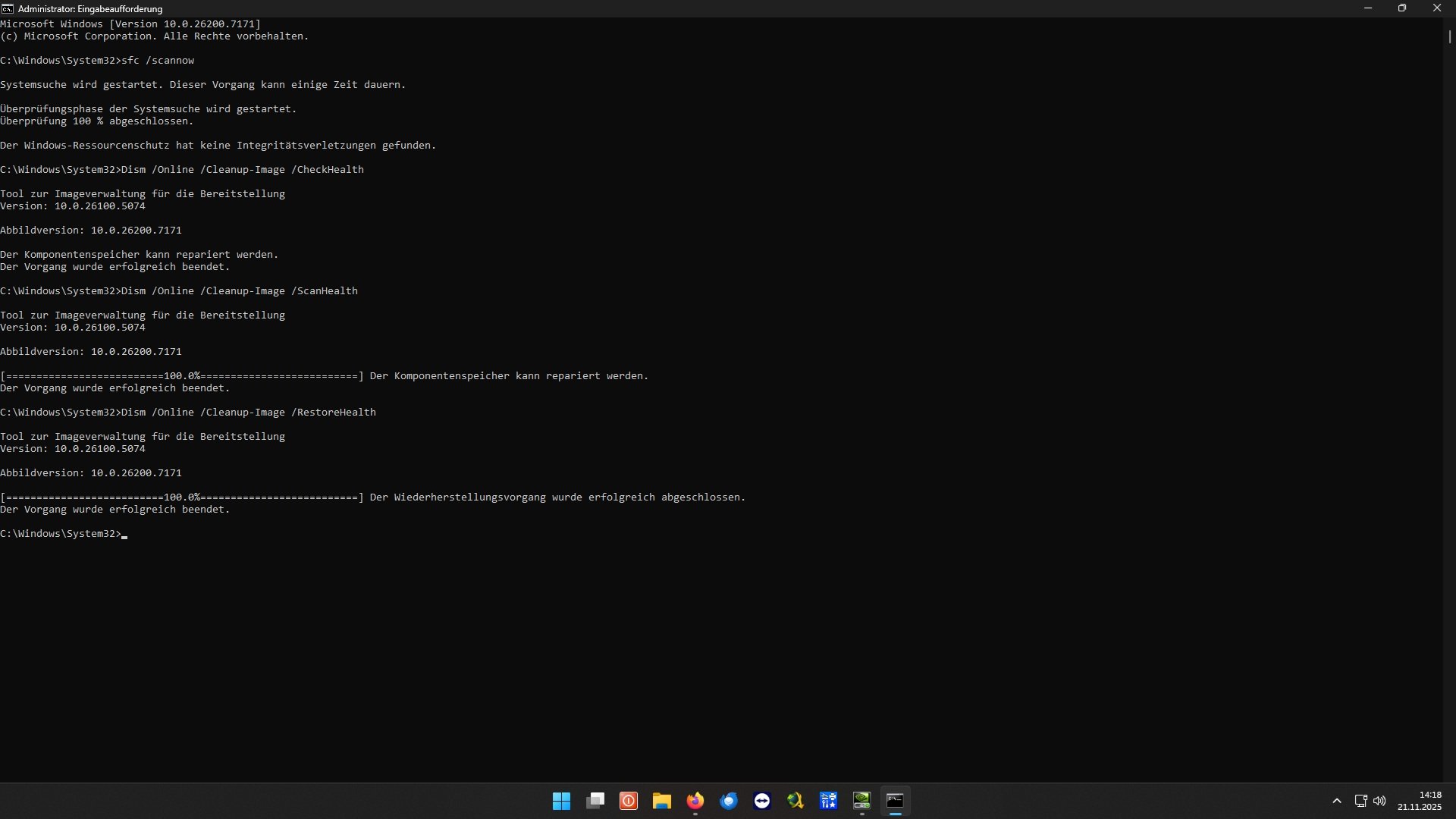Click the volume speaker tray icon
Viewport: 1456px width, 819px height.
(1380, 801)
